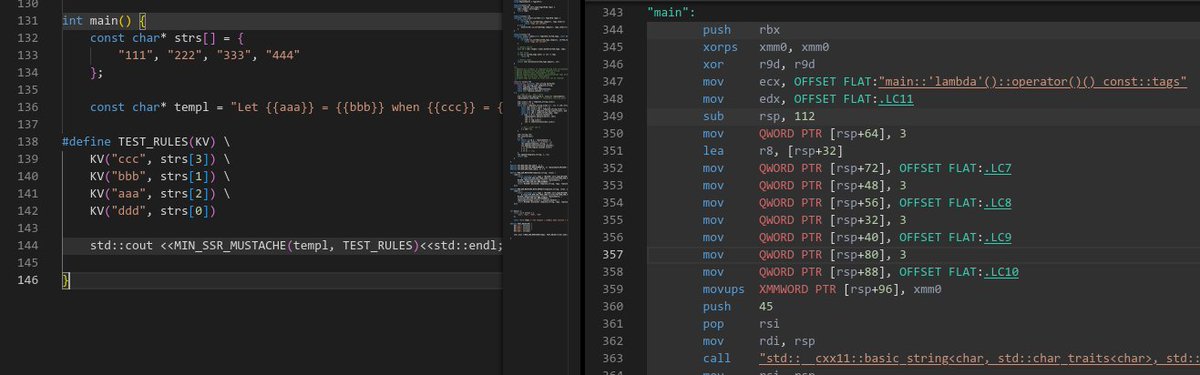The image size is (1200, 375).
Task: Select line number 136 in source editor
Action: (x=28, y=107)
